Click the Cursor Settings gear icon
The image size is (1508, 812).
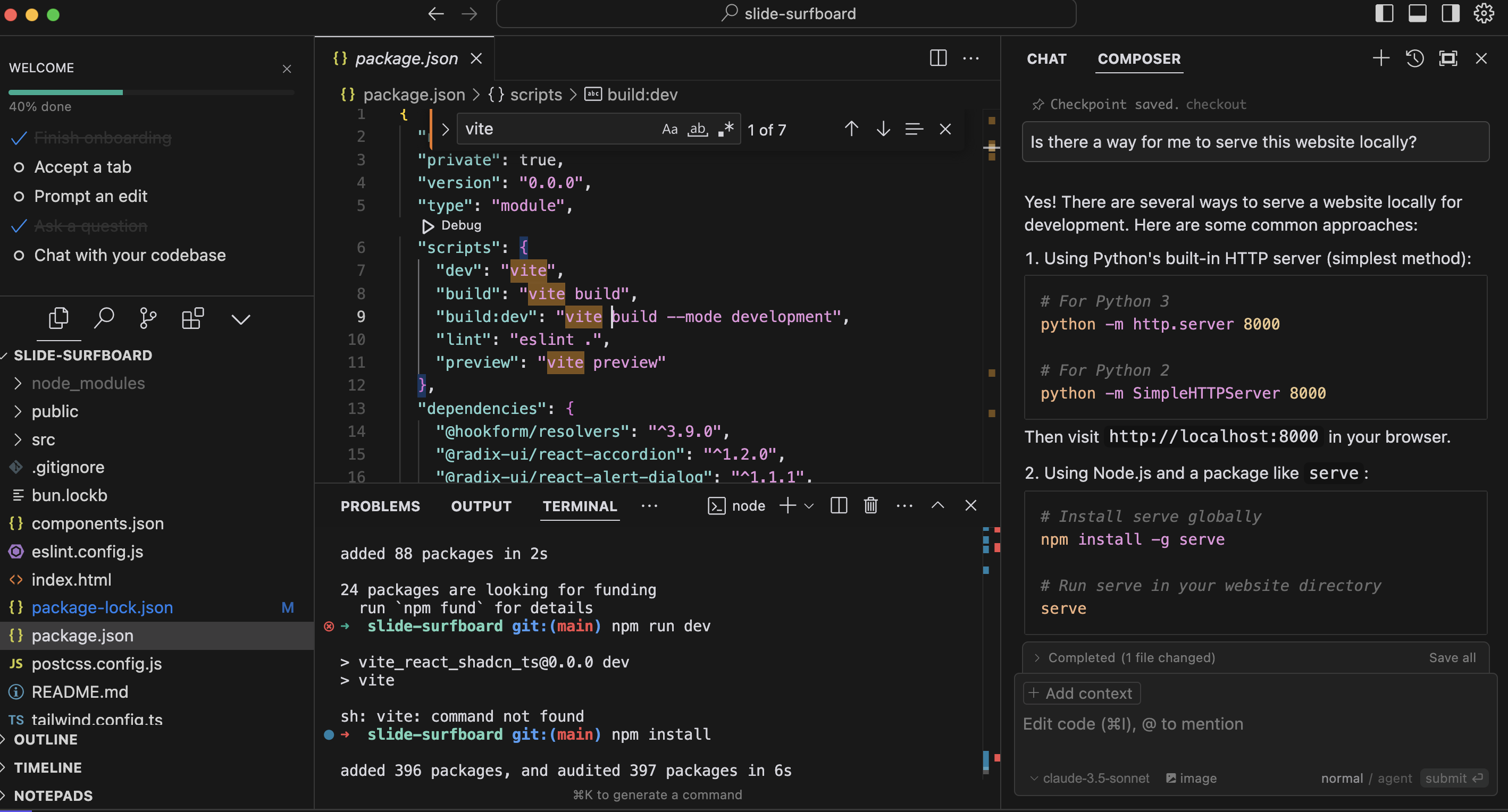[1484, 13]
